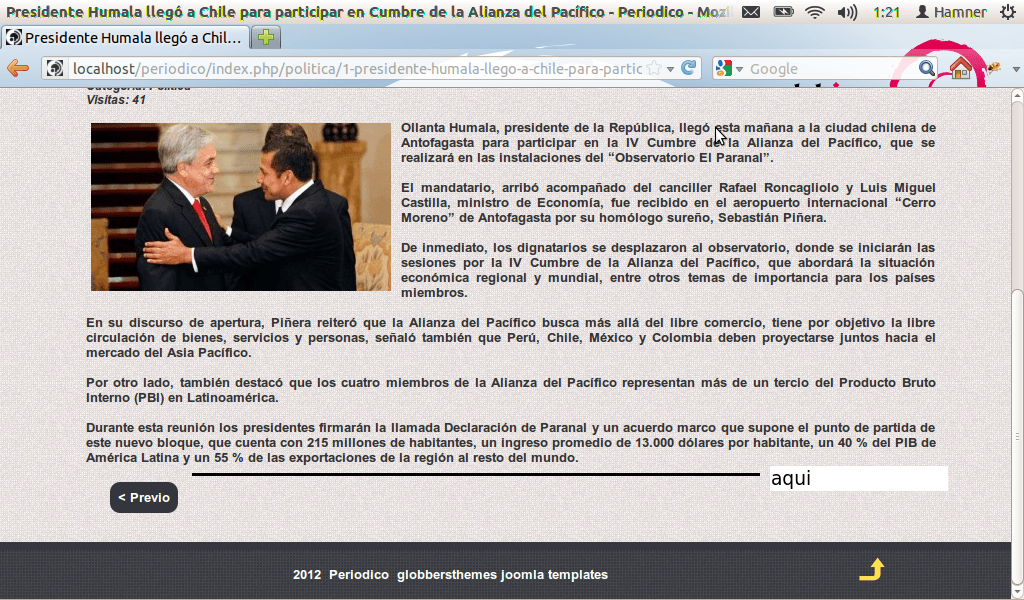Click the 1:21 clock indicator
This screenshot has height=600, width=1024.
click(x=886, y=12)
